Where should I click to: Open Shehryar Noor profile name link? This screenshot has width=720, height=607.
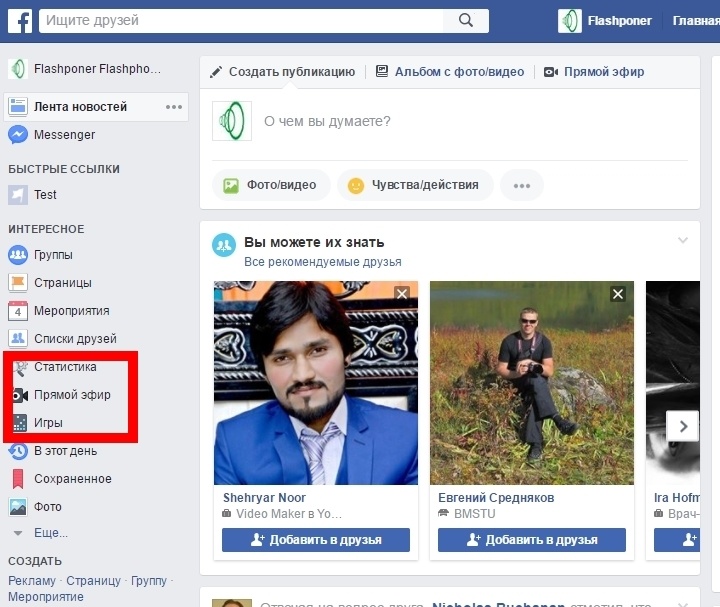click(264, 498)
